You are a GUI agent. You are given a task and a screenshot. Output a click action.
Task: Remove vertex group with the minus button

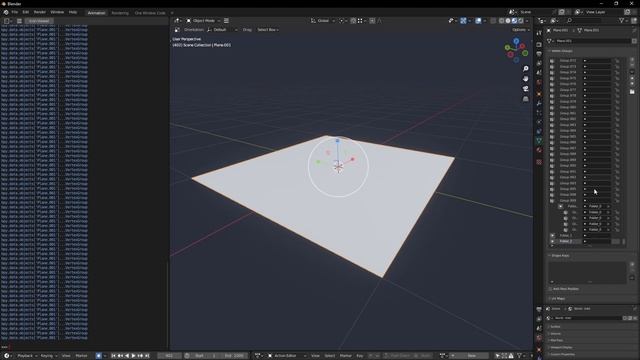(632, 65)
